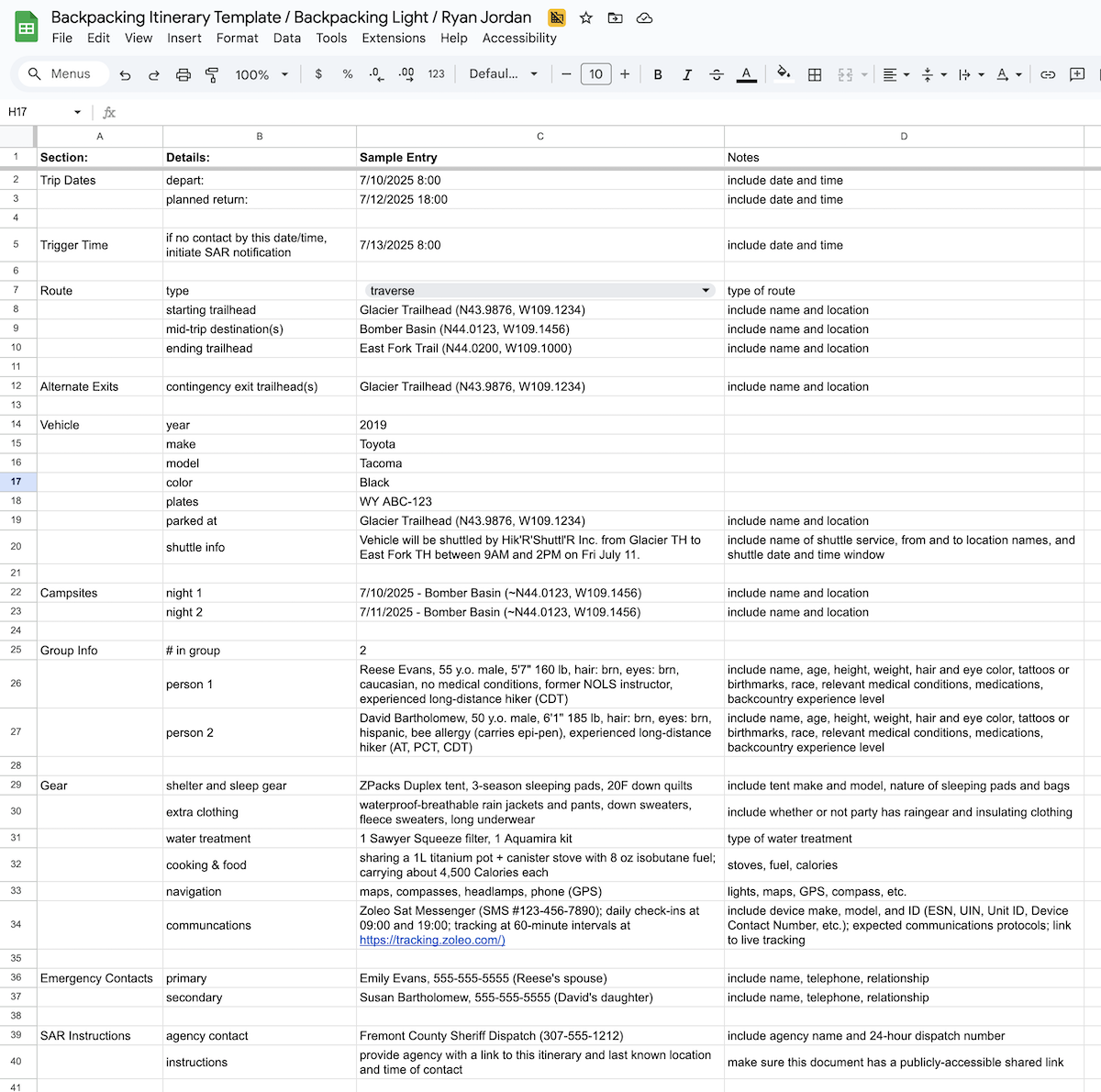Insert a comment from toolbar

[1077, 74]
